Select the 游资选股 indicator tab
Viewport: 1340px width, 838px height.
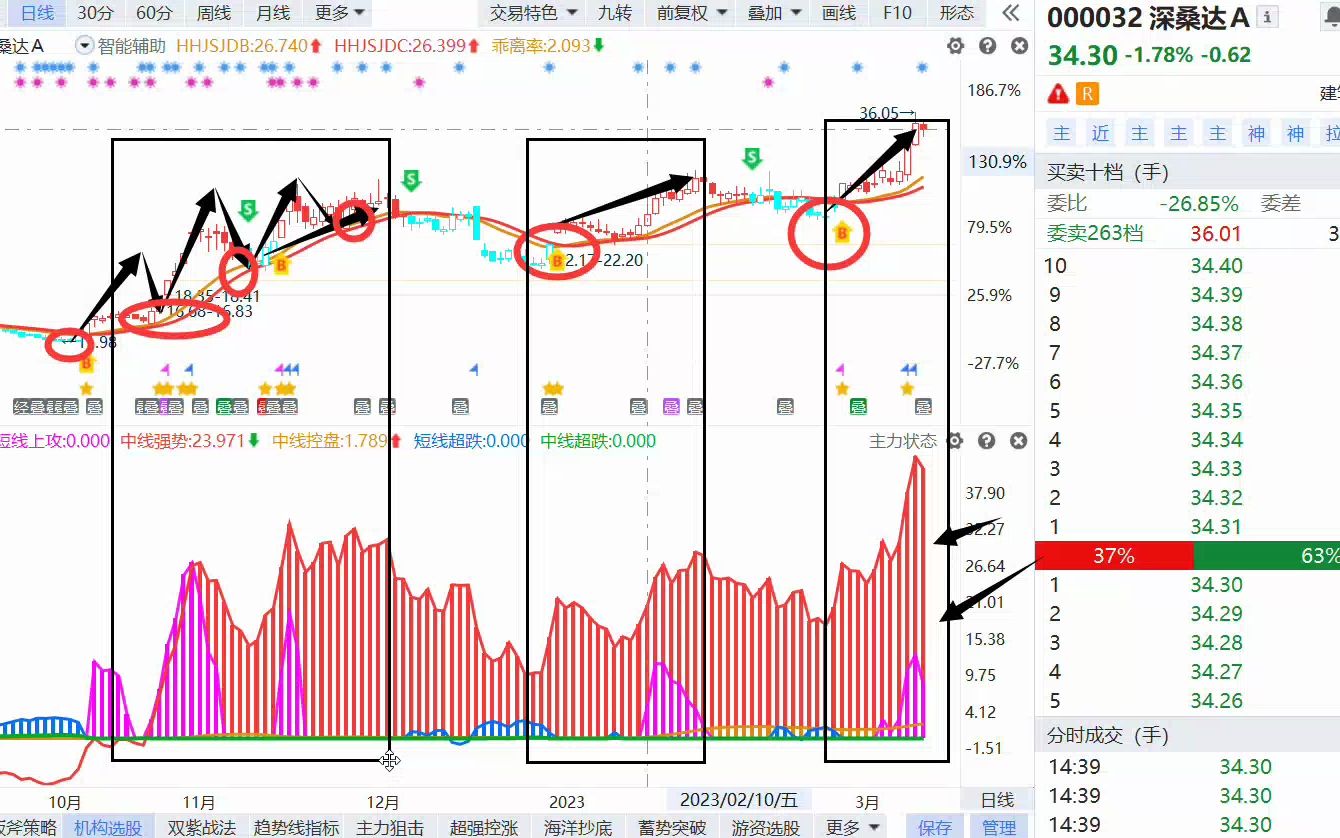tap(766, 827)
